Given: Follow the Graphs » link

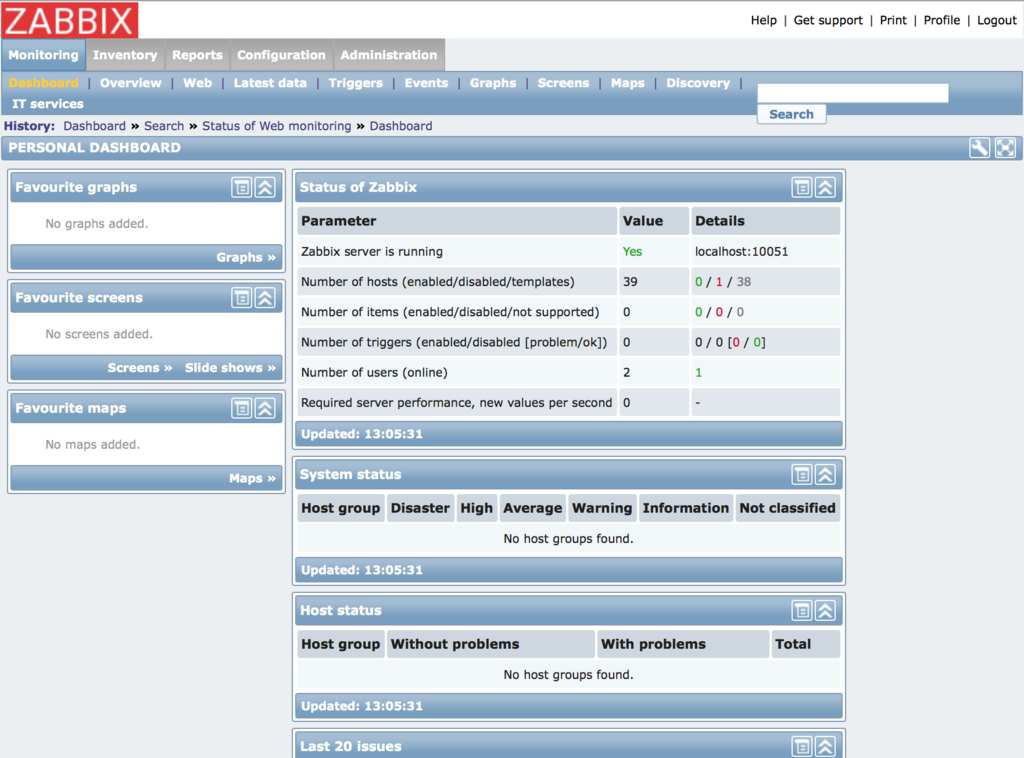Looking at the screenshot, I should (246, 257).
